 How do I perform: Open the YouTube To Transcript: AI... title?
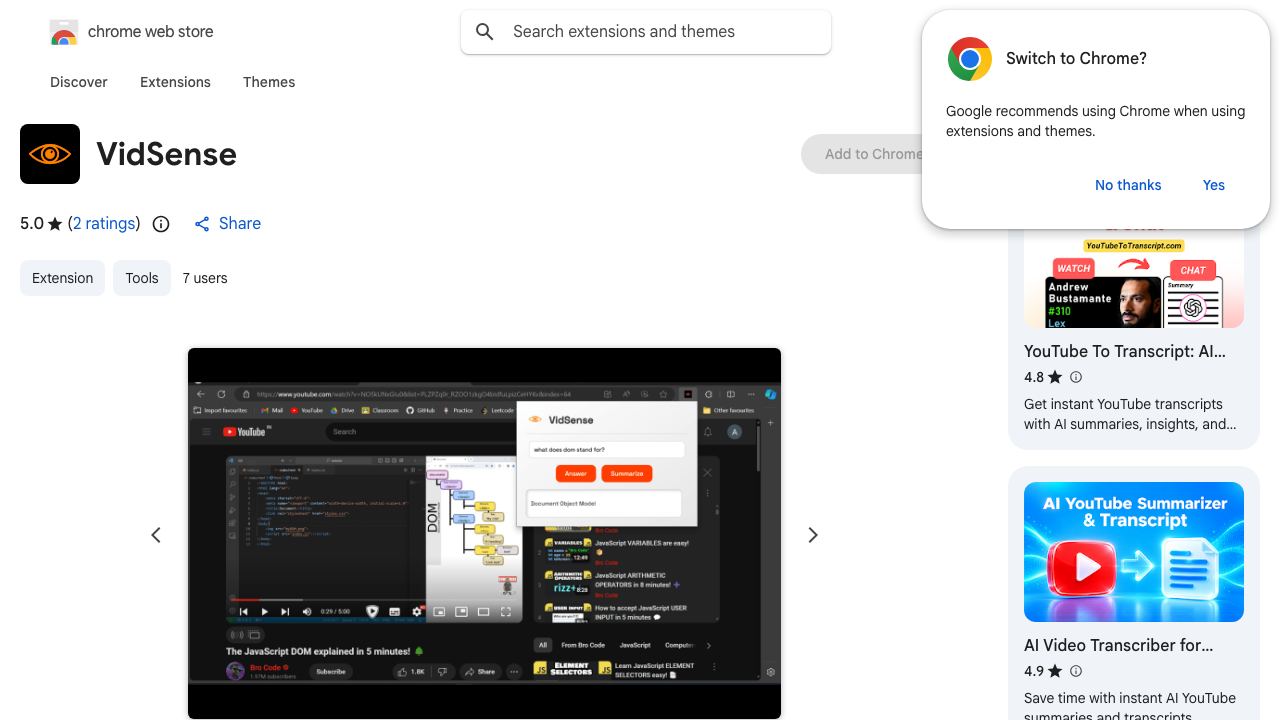1124,351
